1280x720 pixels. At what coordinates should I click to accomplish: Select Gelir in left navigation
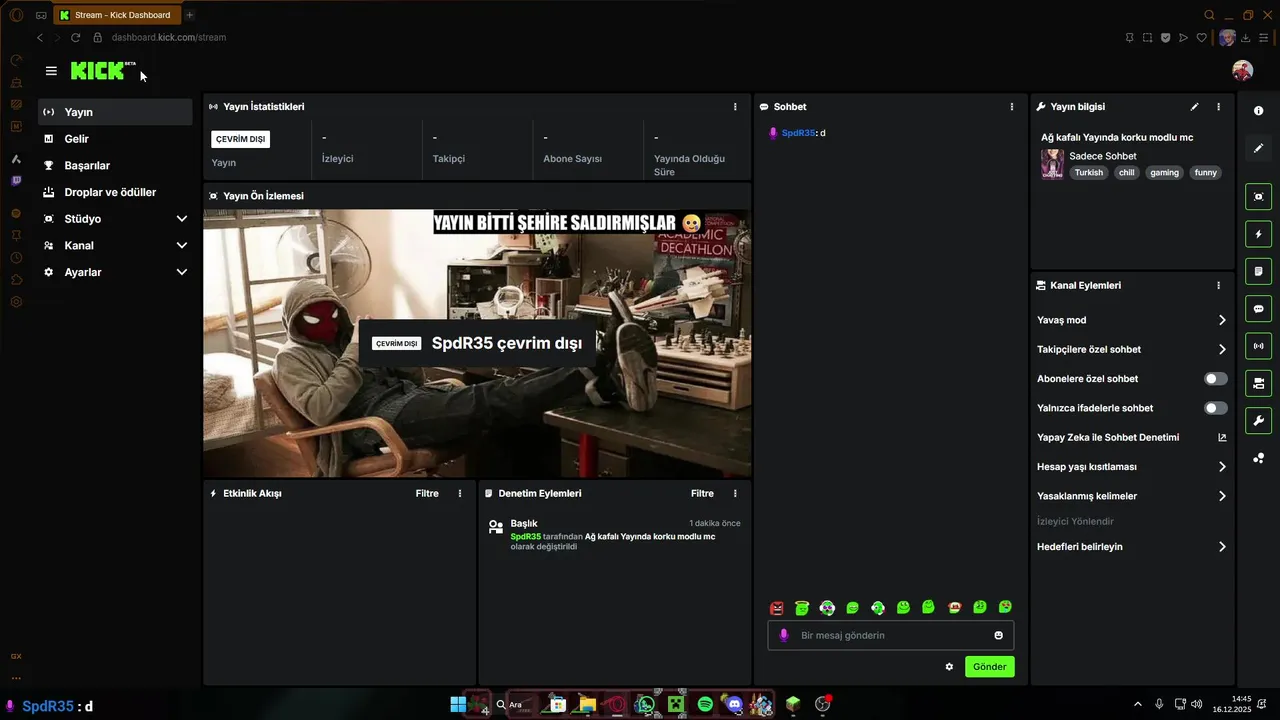point(115,139)
